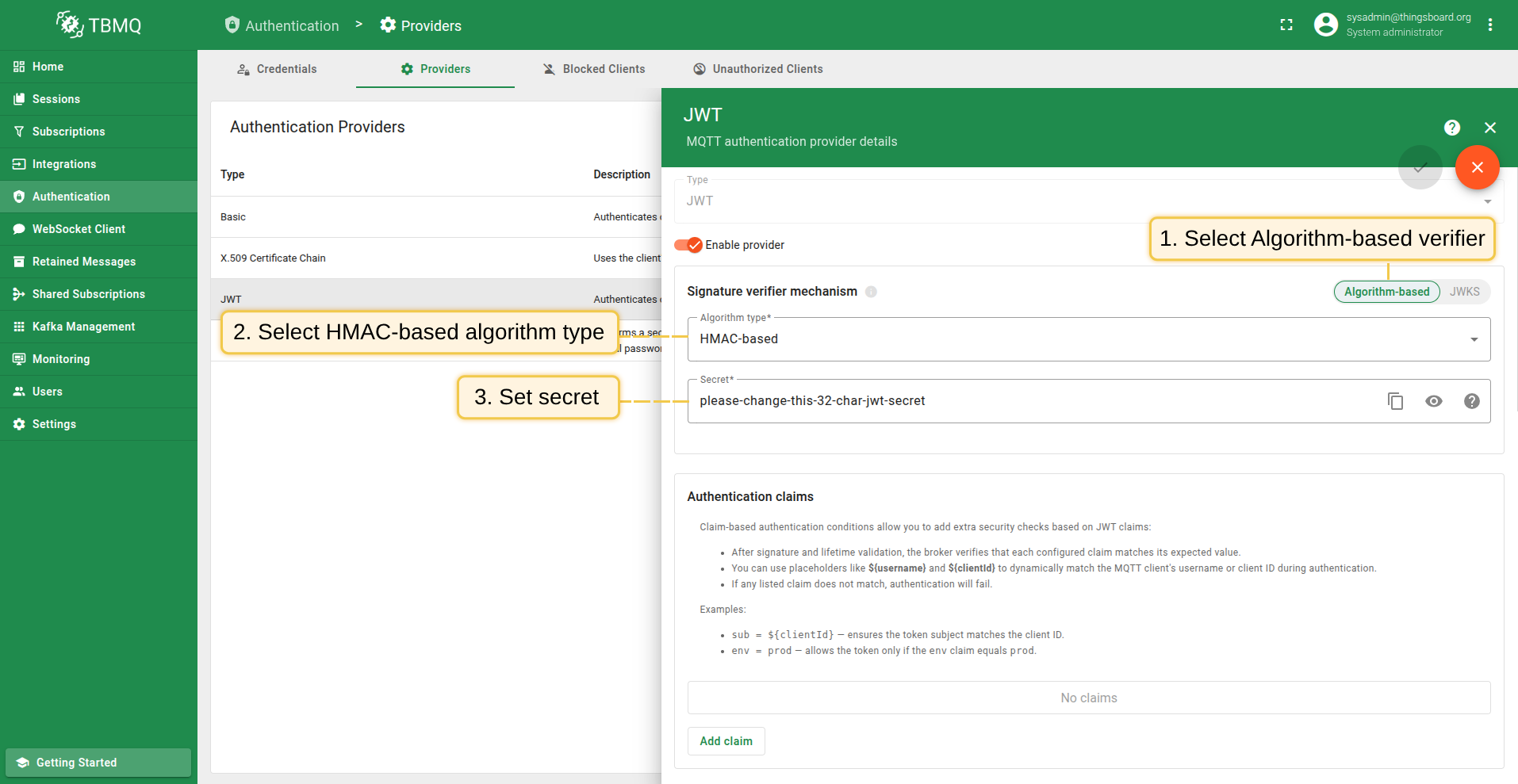Copy the secret value to clipboard
Image resolution: width=1518 pixels, height=784 pixels.
(1395, 401)
